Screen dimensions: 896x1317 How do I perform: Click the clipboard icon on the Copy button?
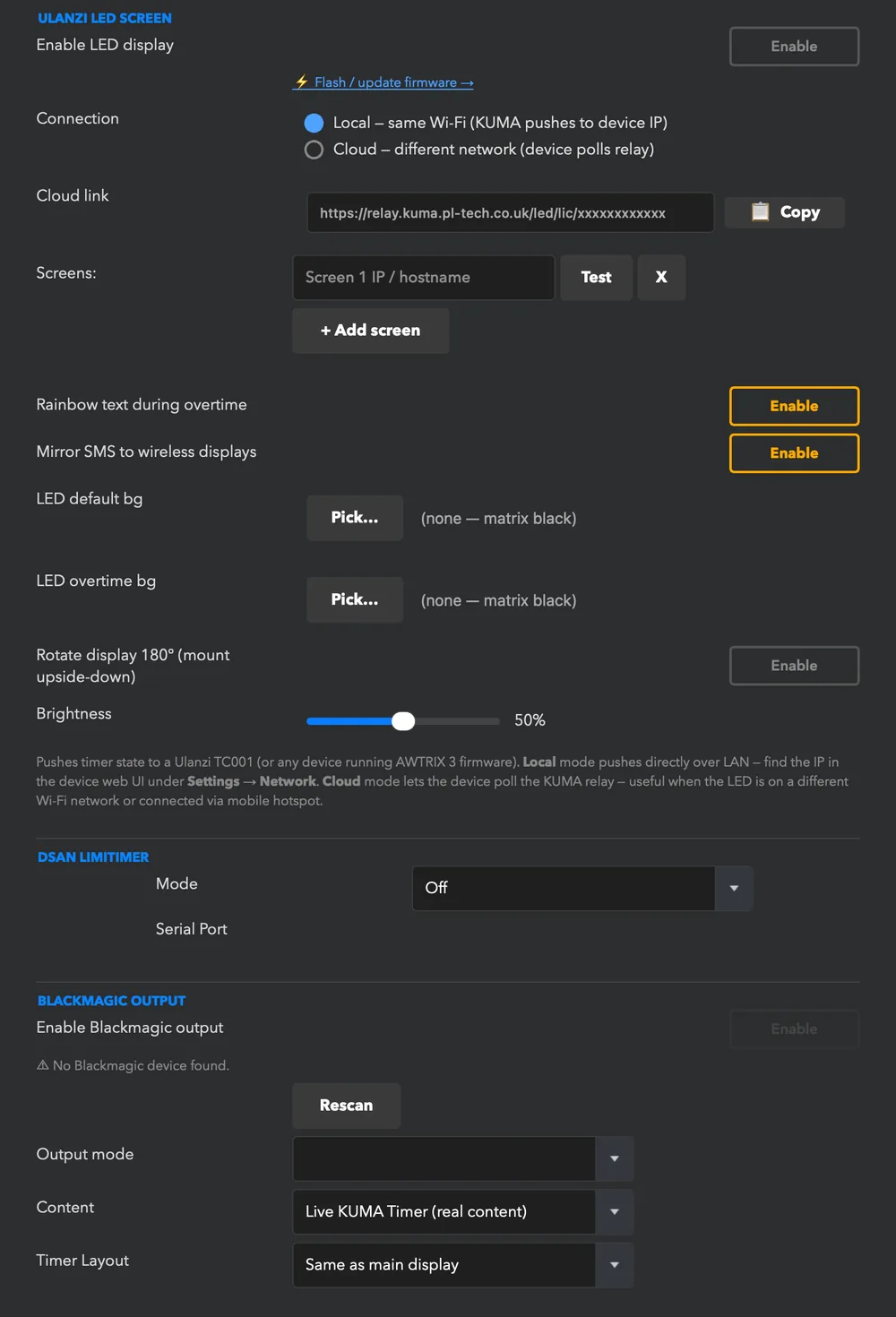pos(760,212)
